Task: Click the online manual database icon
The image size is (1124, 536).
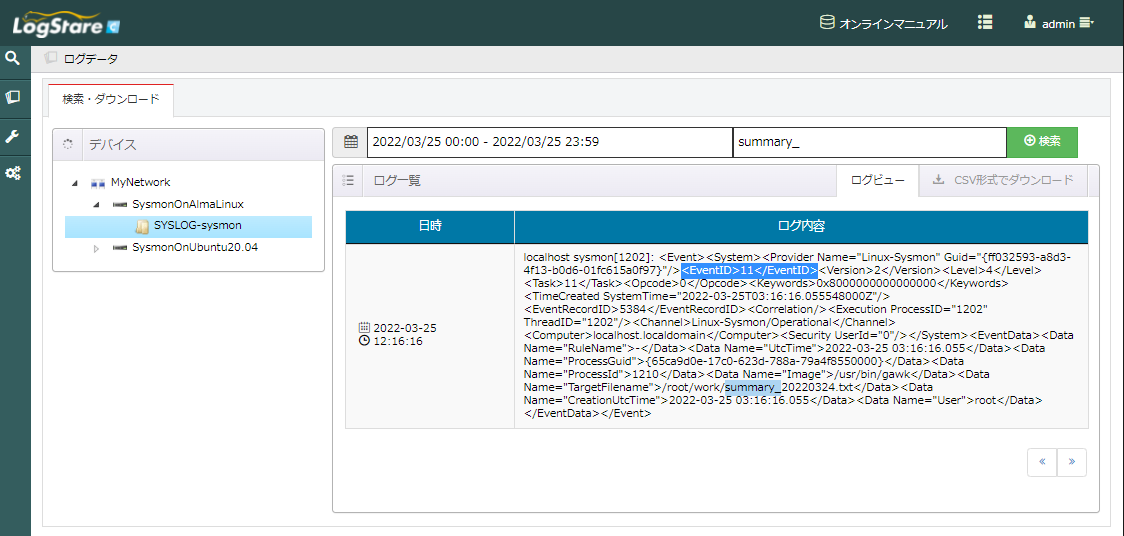Action: tap(827, 22)
